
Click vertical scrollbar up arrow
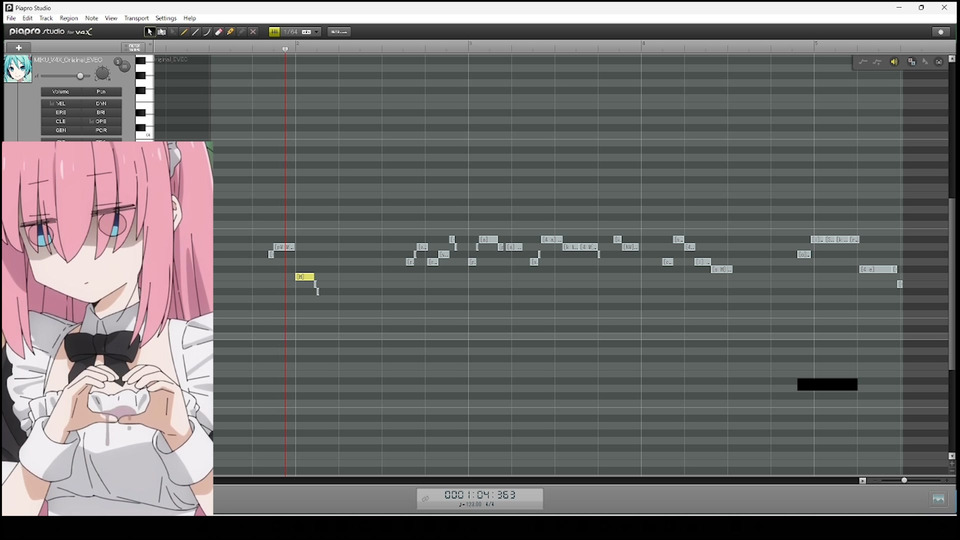tap(951, 59)
